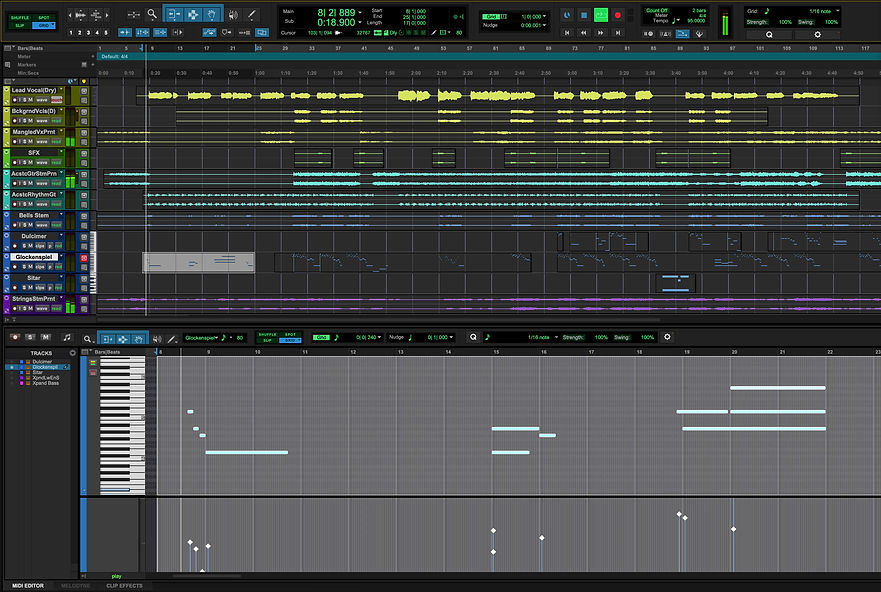Select the Pencil tool in the main toolbar
This screenshot has width=881, height=592.
(x=250, y=14)
